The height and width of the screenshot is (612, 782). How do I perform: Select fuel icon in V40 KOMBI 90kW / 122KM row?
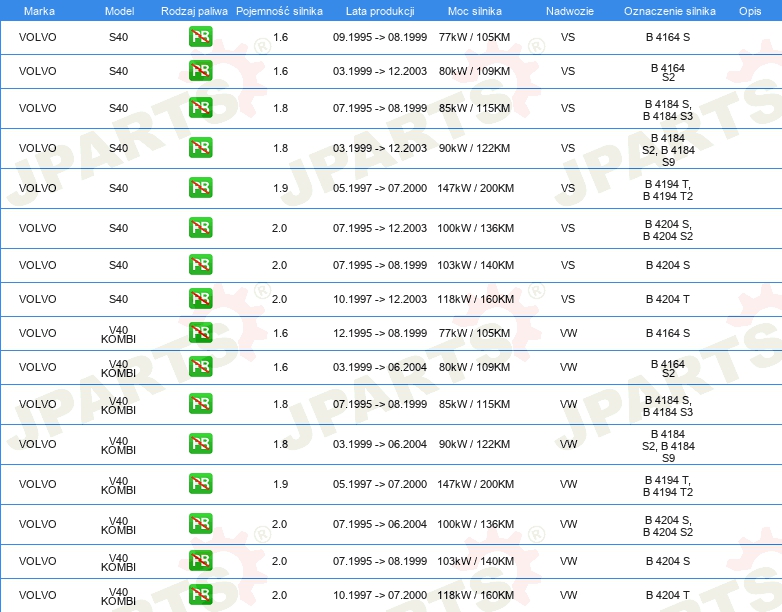click(200, 443)
